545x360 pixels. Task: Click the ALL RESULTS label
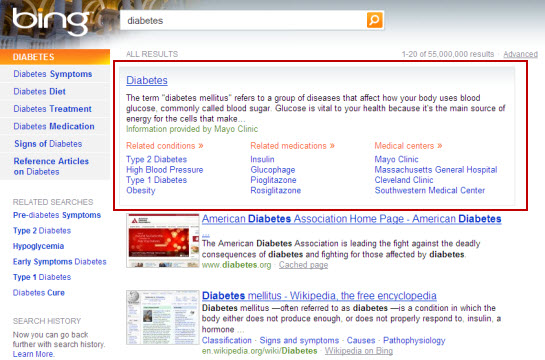[152, 54]
